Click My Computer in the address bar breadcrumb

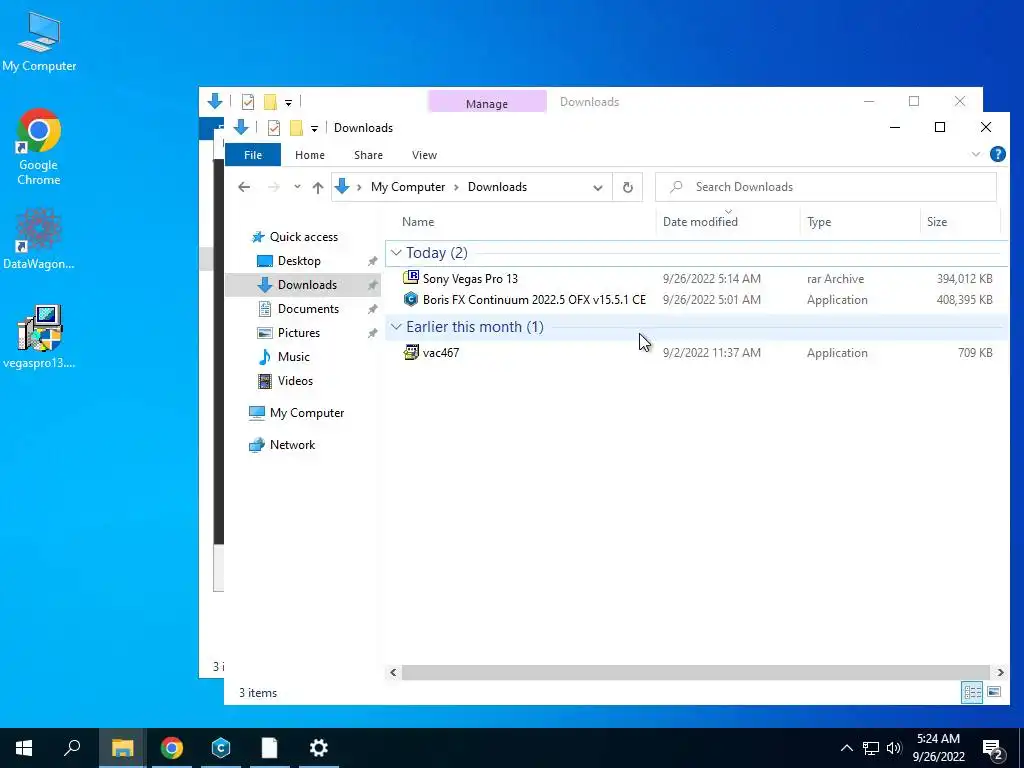click(408, 187)
